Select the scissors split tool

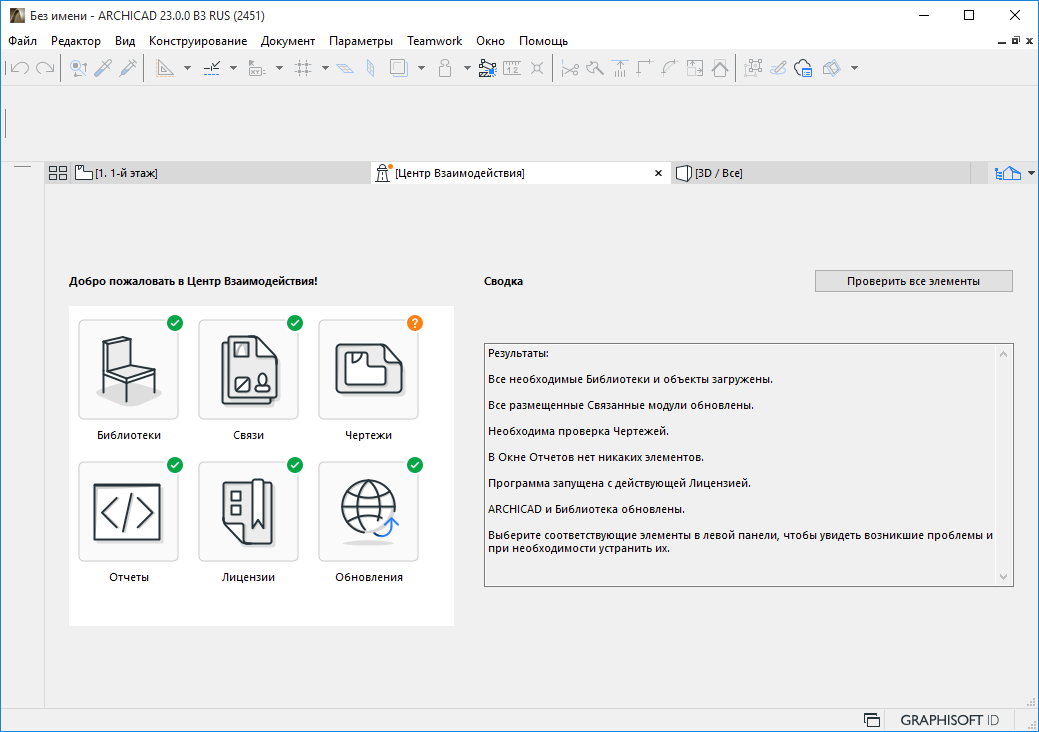coord(570,68)
